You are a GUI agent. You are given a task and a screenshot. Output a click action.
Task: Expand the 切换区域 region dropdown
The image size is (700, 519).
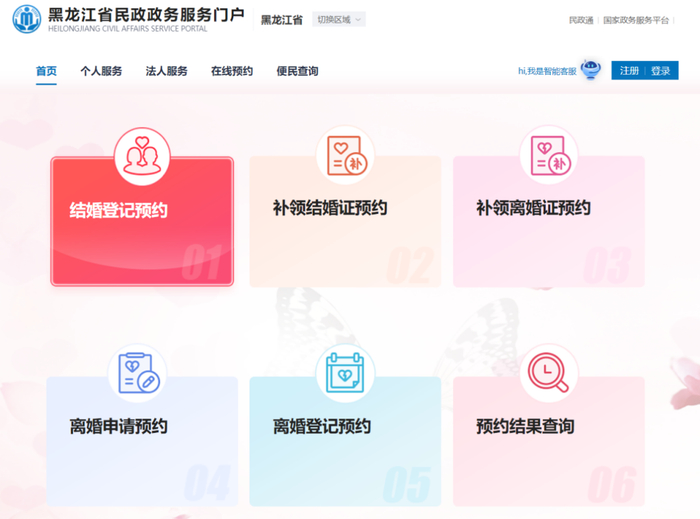(339, 20)
